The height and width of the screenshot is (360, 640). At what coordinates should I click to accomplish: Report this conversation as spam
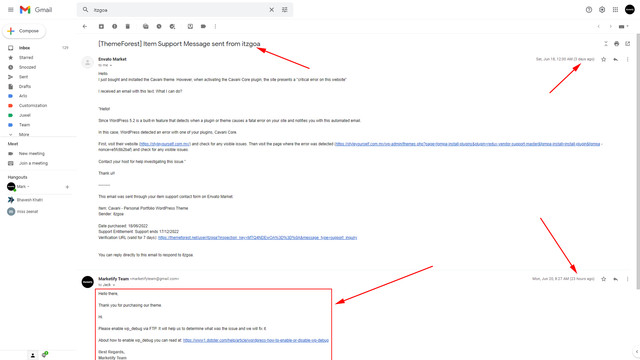(x=115, y=27)
